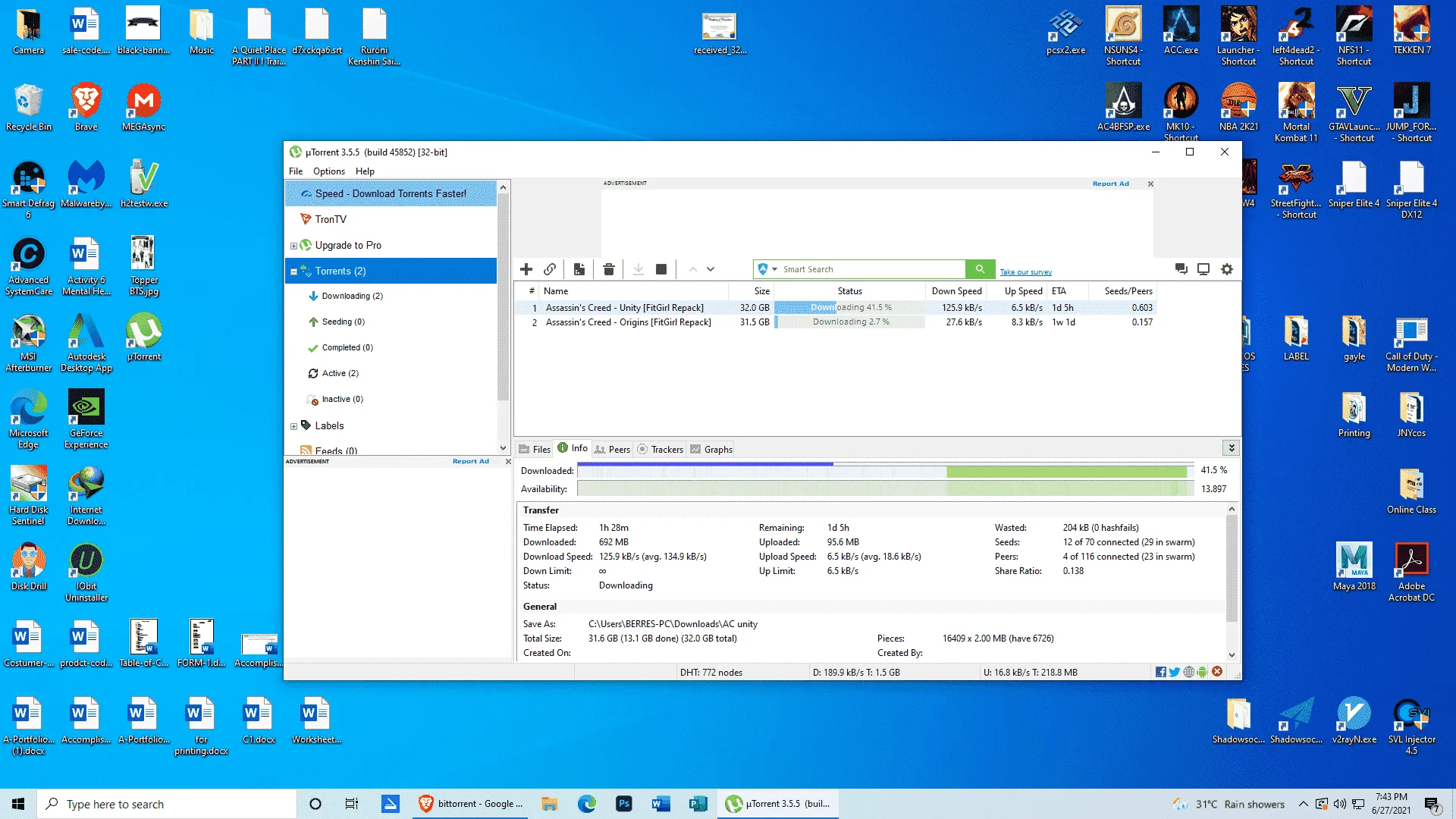Select the MEGAsync desktop icon
The height and width of the screenshot is (819, 1456).
[143, 108]
